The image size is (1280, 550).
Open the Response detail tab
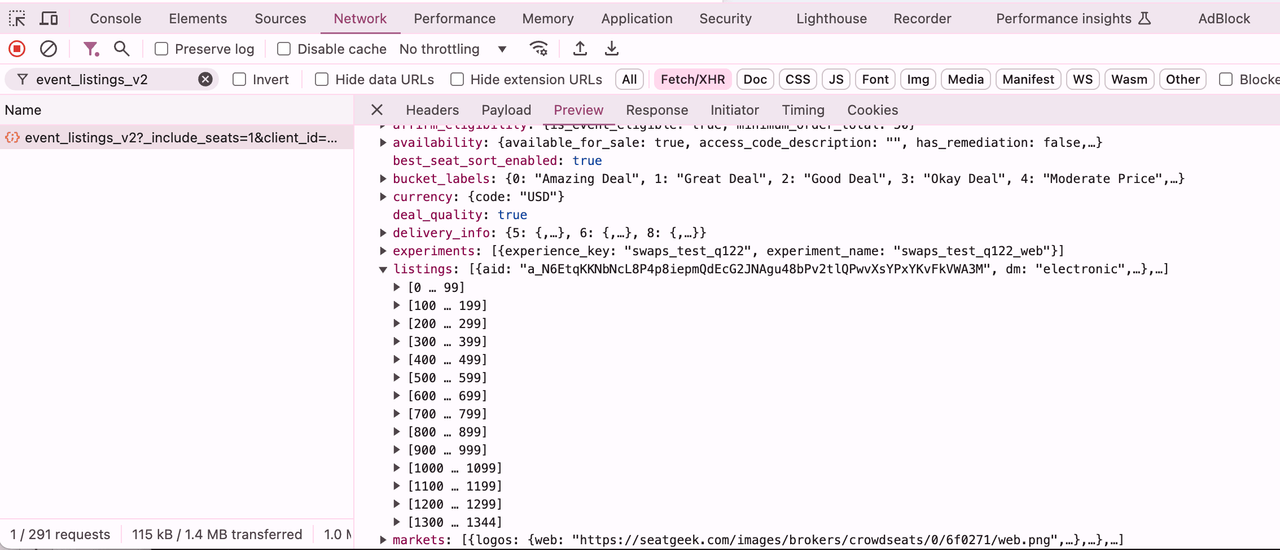[x=657, y=110]
